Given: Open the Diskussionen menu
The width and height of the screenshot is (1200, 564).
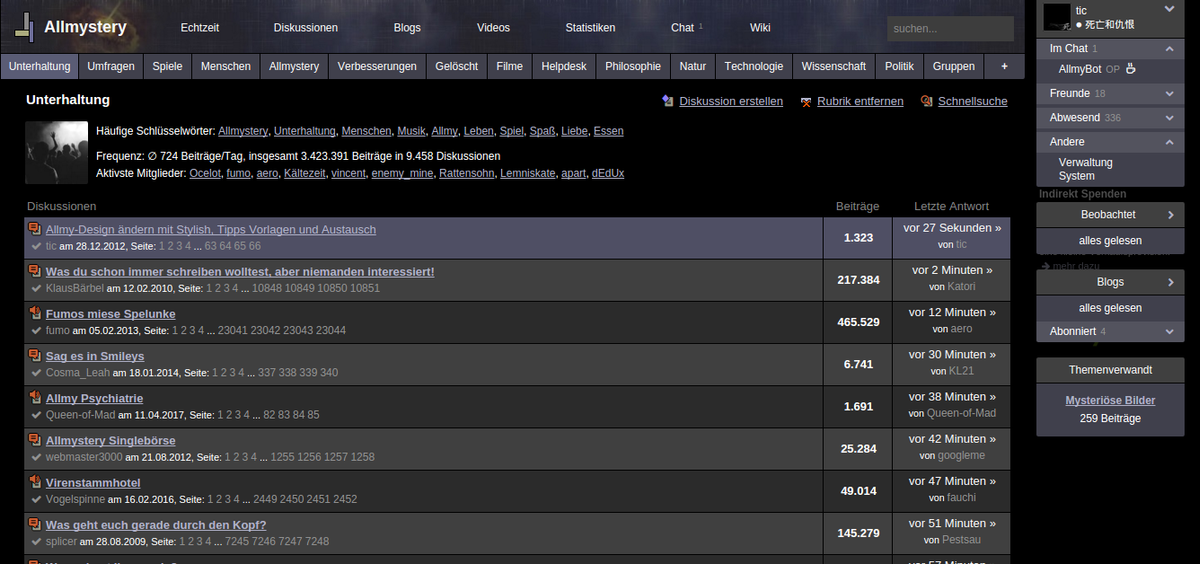Looking at the screenshot, I should [306, 28].
